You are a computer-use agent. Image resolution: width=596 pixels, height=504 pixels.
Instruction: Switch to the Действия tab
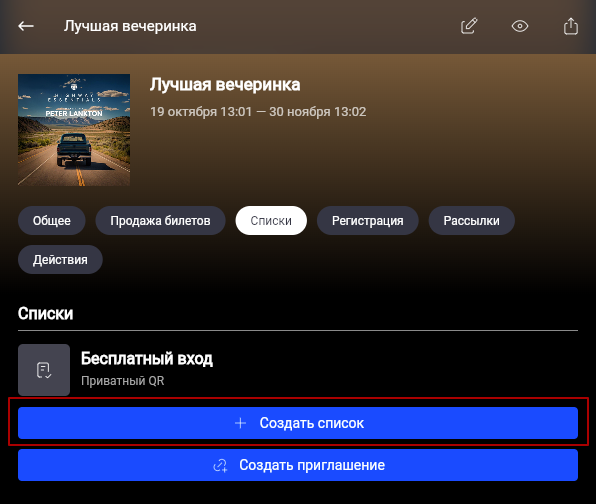[x=60, y=260]
